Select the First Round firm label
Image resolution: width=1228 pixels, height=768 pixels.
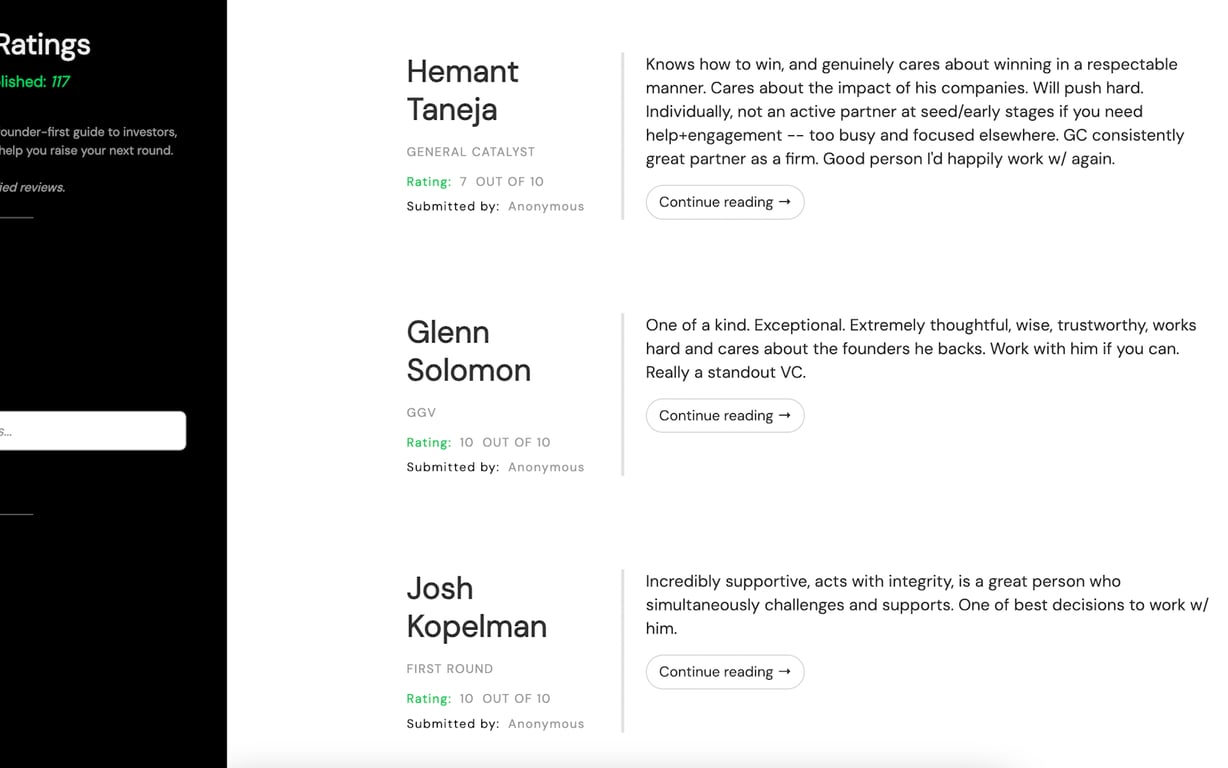[449, 668]
